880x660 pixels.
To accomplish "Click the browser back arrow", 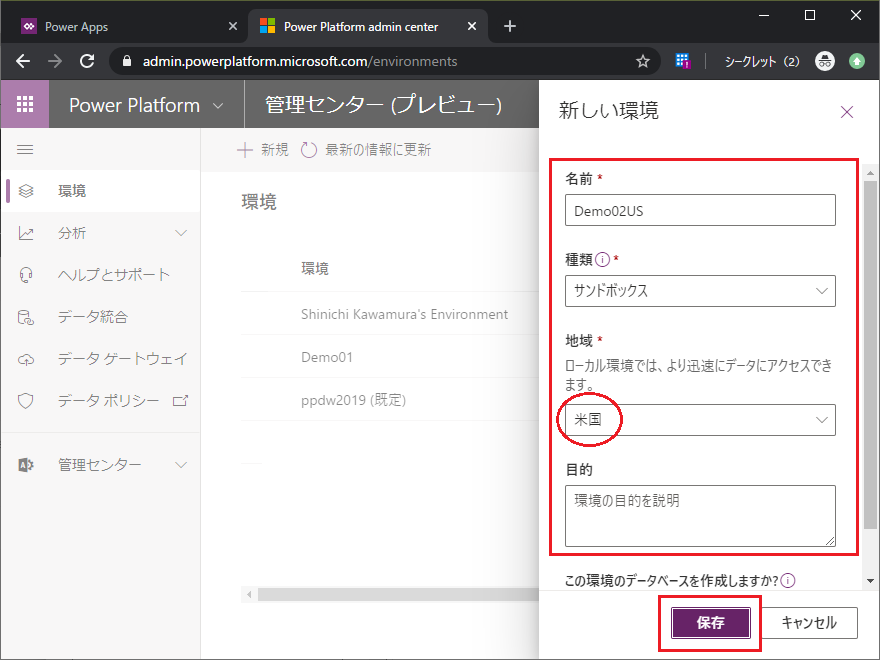I will [x=23, y=61].
